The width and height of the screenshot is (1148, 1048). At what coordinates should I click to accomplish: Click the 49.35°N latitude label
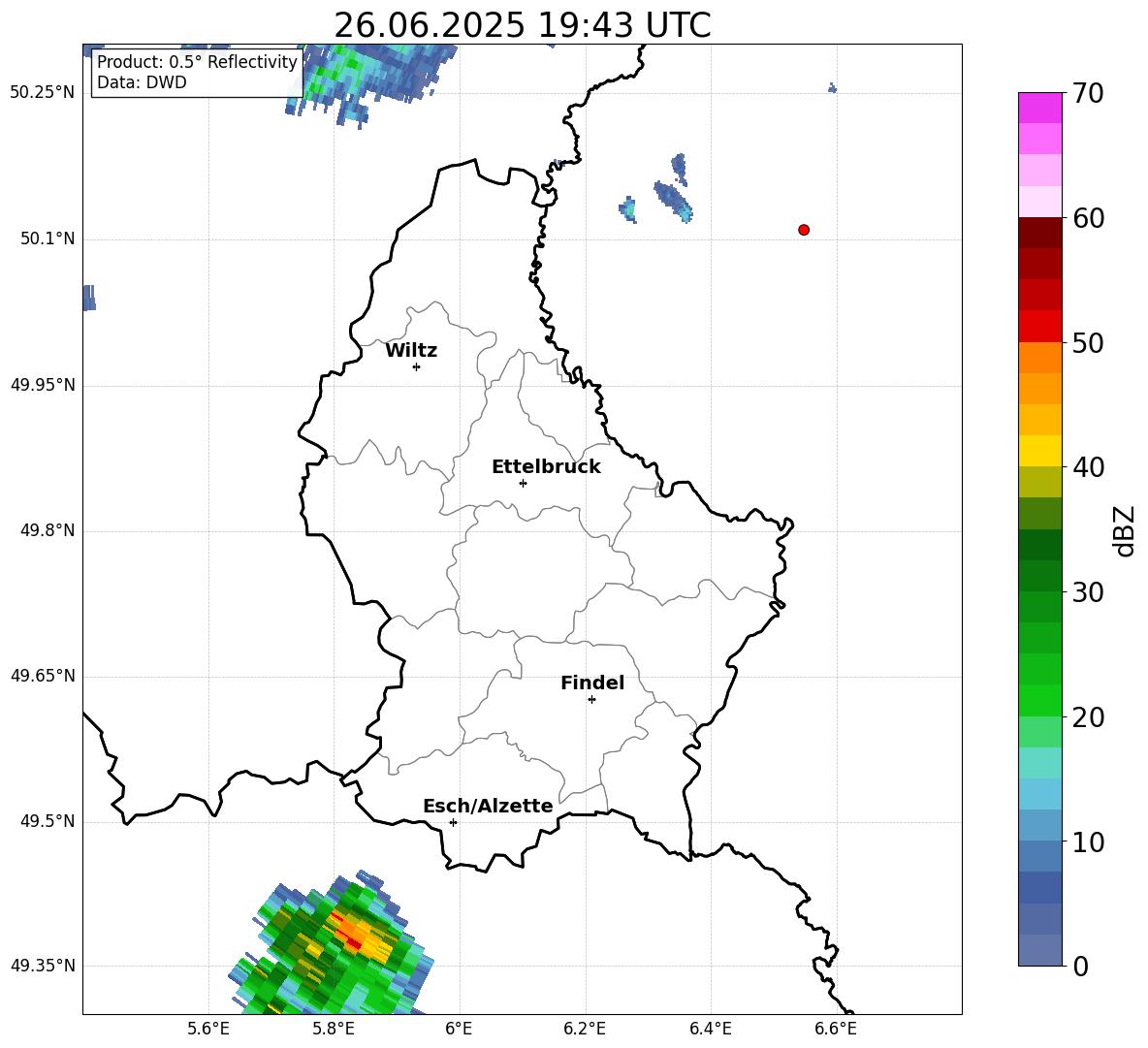pyautogui.click(x=43, y=966)
